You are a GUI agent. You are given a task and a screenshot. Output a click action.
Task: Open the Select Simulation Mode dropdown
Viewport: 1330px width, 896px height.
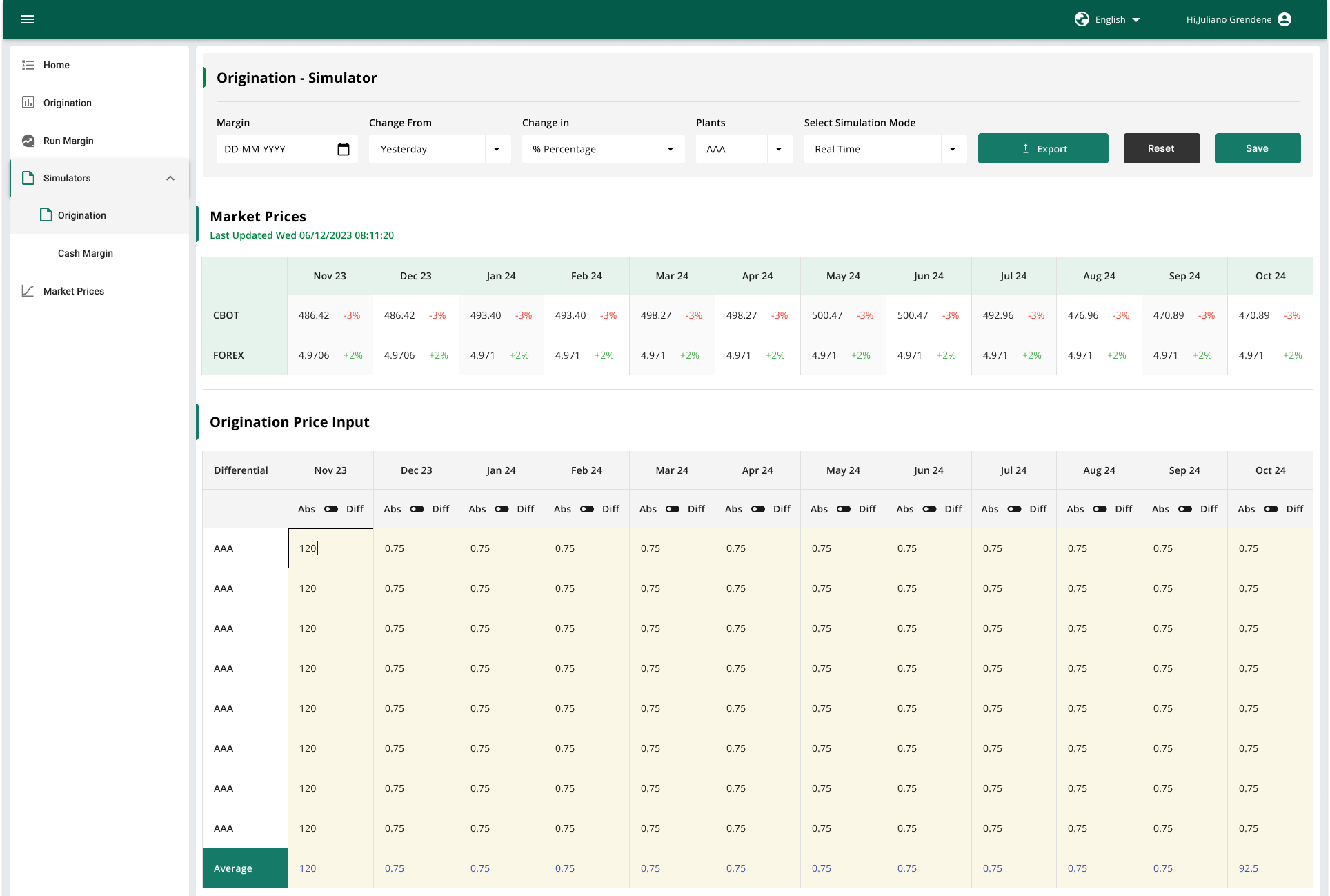[x=884, y=149]
